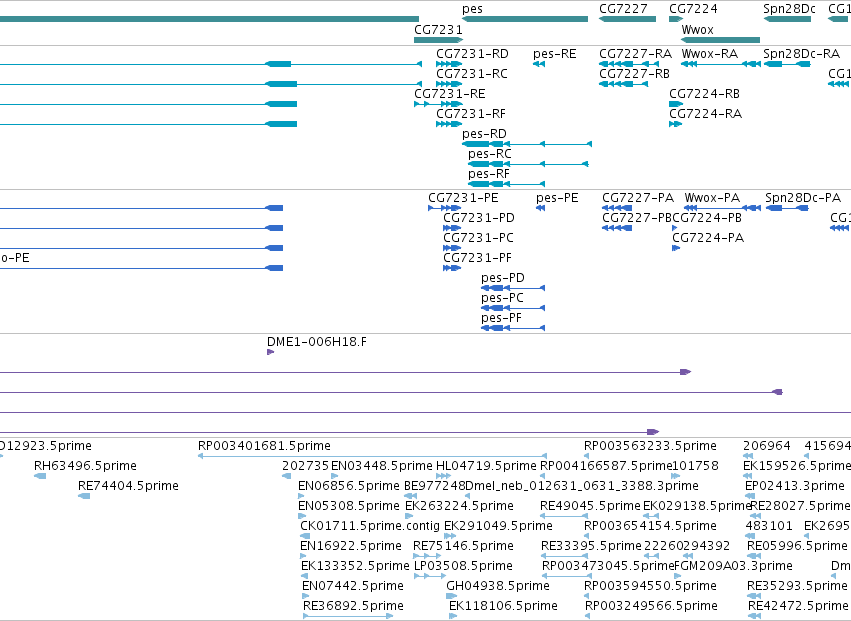
Task: Pick the Spn28Dc-PA protein label
Action: point(803,198)
